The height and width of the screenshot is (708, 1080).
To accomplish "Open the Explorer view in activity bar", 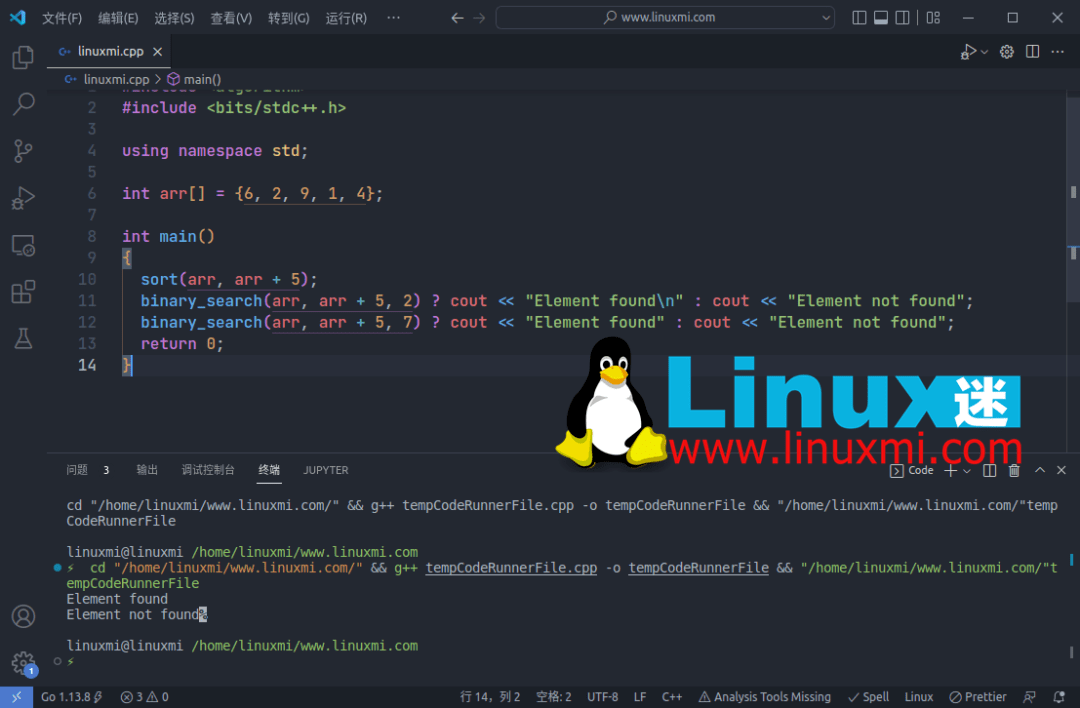I will coord(23,57).
